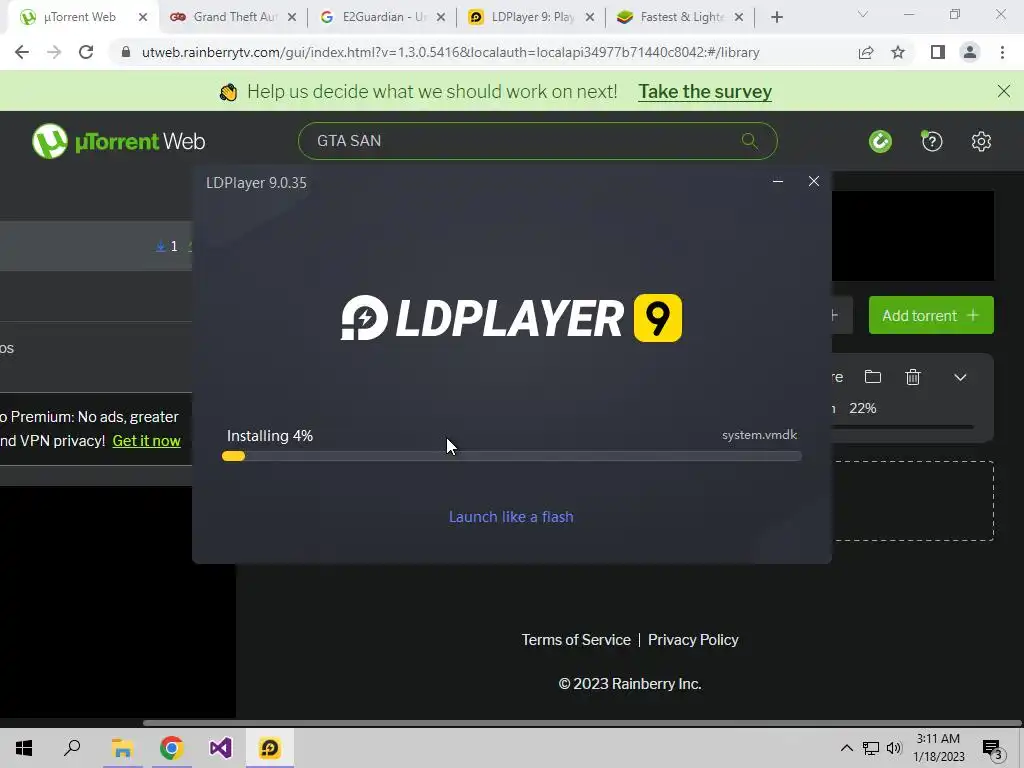Open torrent folder location icon
The height and width of the screenshot is (768, 1024).
[x=873, y=377]
